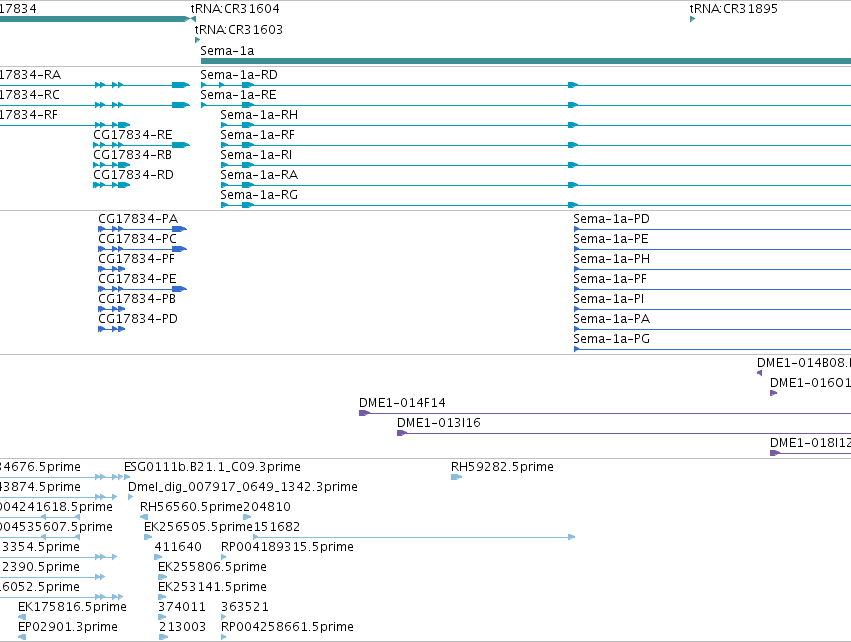Click the 213003 feature label
Viewport: 851px width, 642px height.
[x=182, y=627]
